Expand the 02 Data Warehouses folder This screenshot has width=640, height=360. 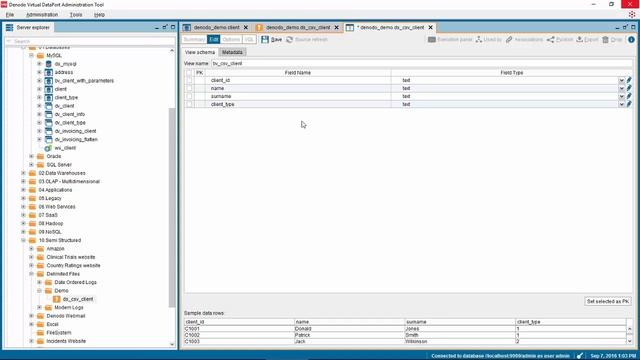(x=23, y=173)
